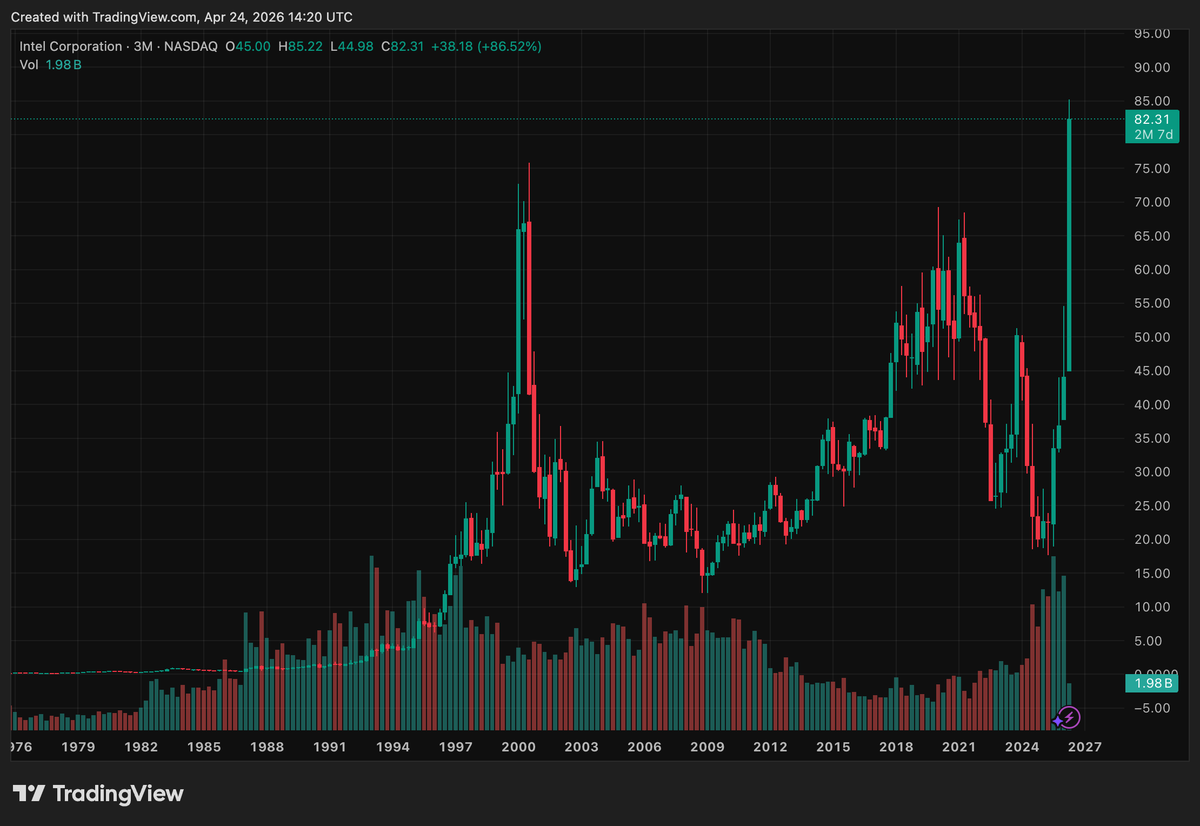The height and width of the screenshot is (826, 1200).
Task: Click the 1982 label on time axis
Action: click(141, 747)
